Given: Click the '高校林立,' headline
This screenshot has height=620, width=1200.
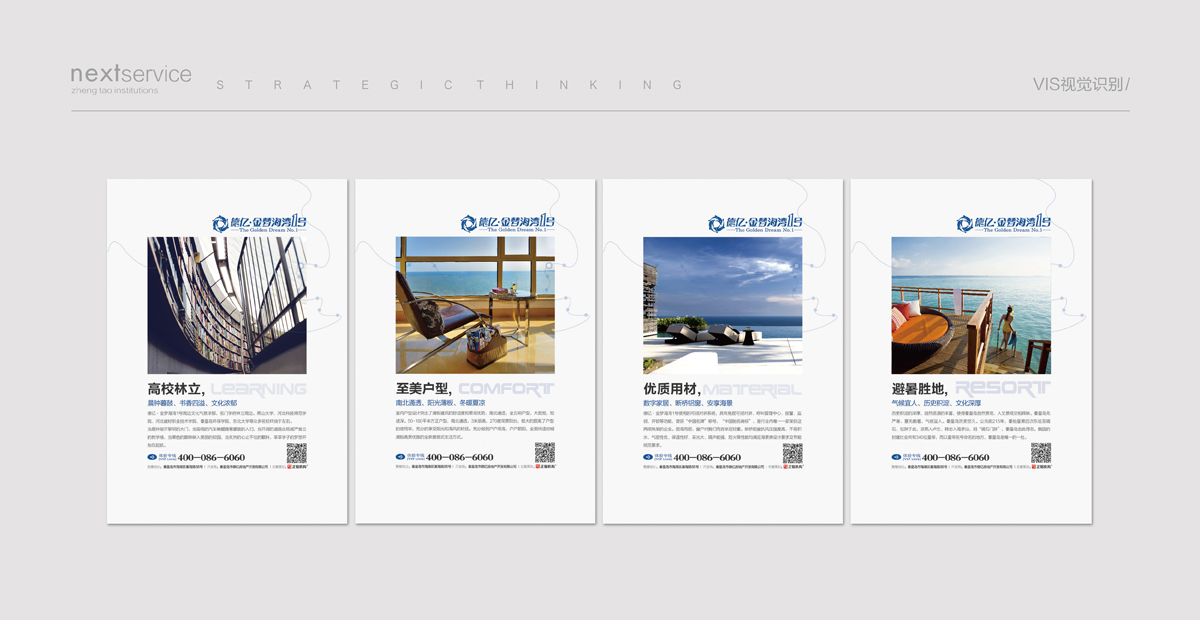Looking at the screenshot, I should pyautogui.click(x=178, y=389).
